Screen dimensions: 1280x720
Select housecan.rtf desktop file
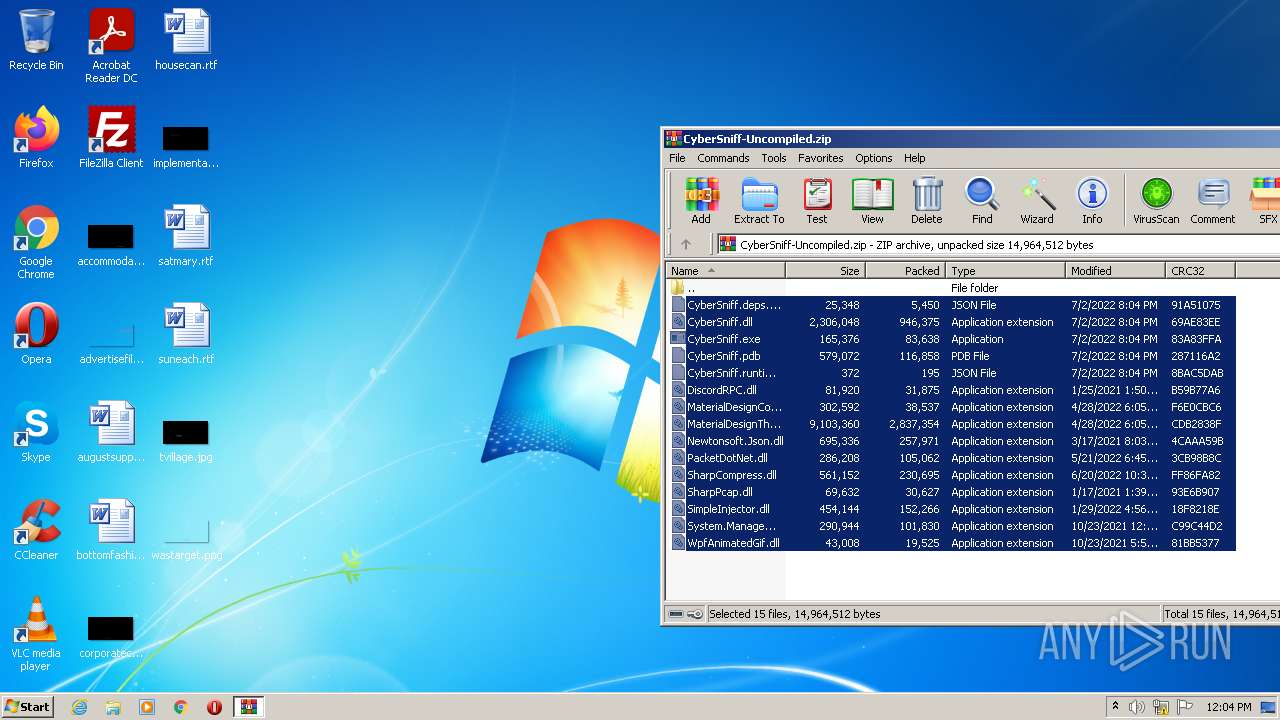point(186,40)
